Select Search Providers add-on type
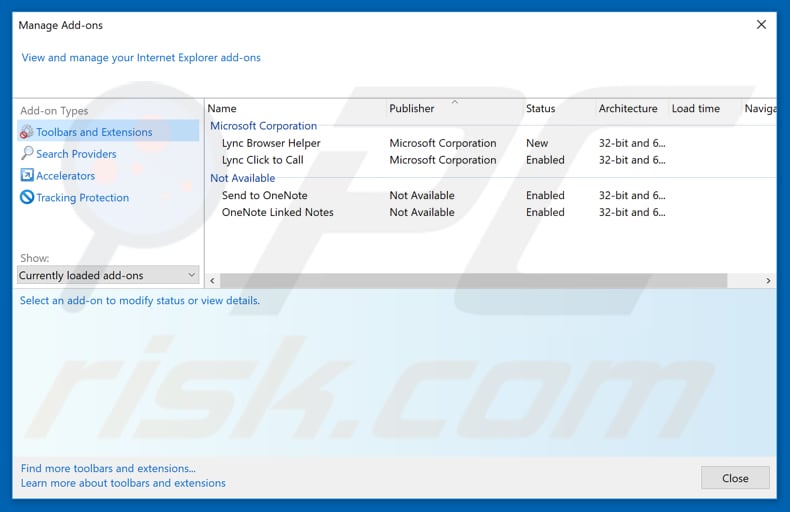 (x=76, y=154)
